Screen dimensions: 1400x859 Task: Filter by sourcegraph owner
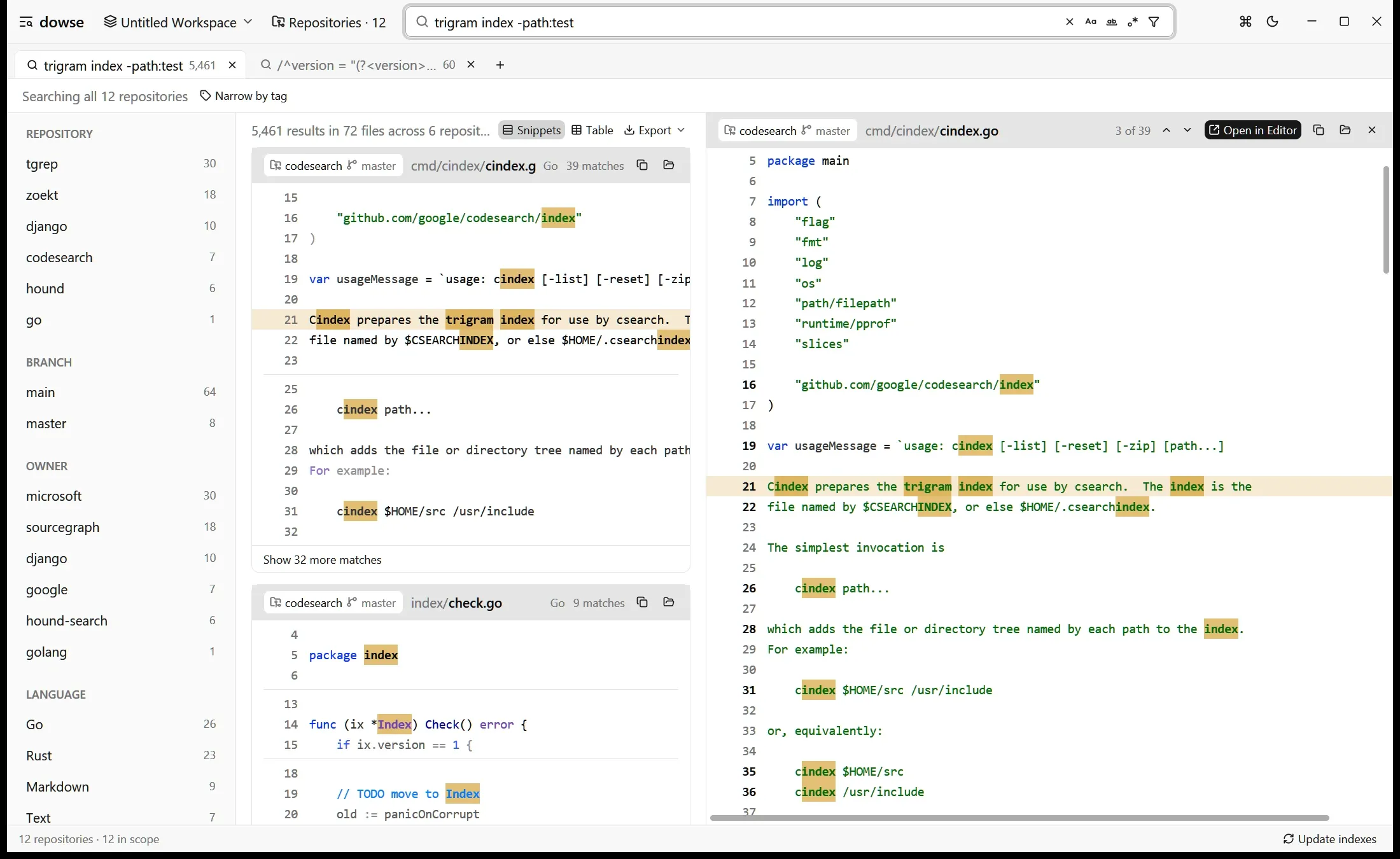pos(121,527)
